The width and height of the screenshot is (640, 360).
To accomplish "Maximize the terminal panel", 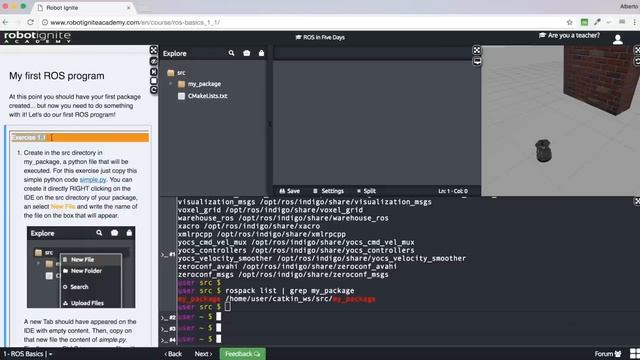I will click(637, 201).
